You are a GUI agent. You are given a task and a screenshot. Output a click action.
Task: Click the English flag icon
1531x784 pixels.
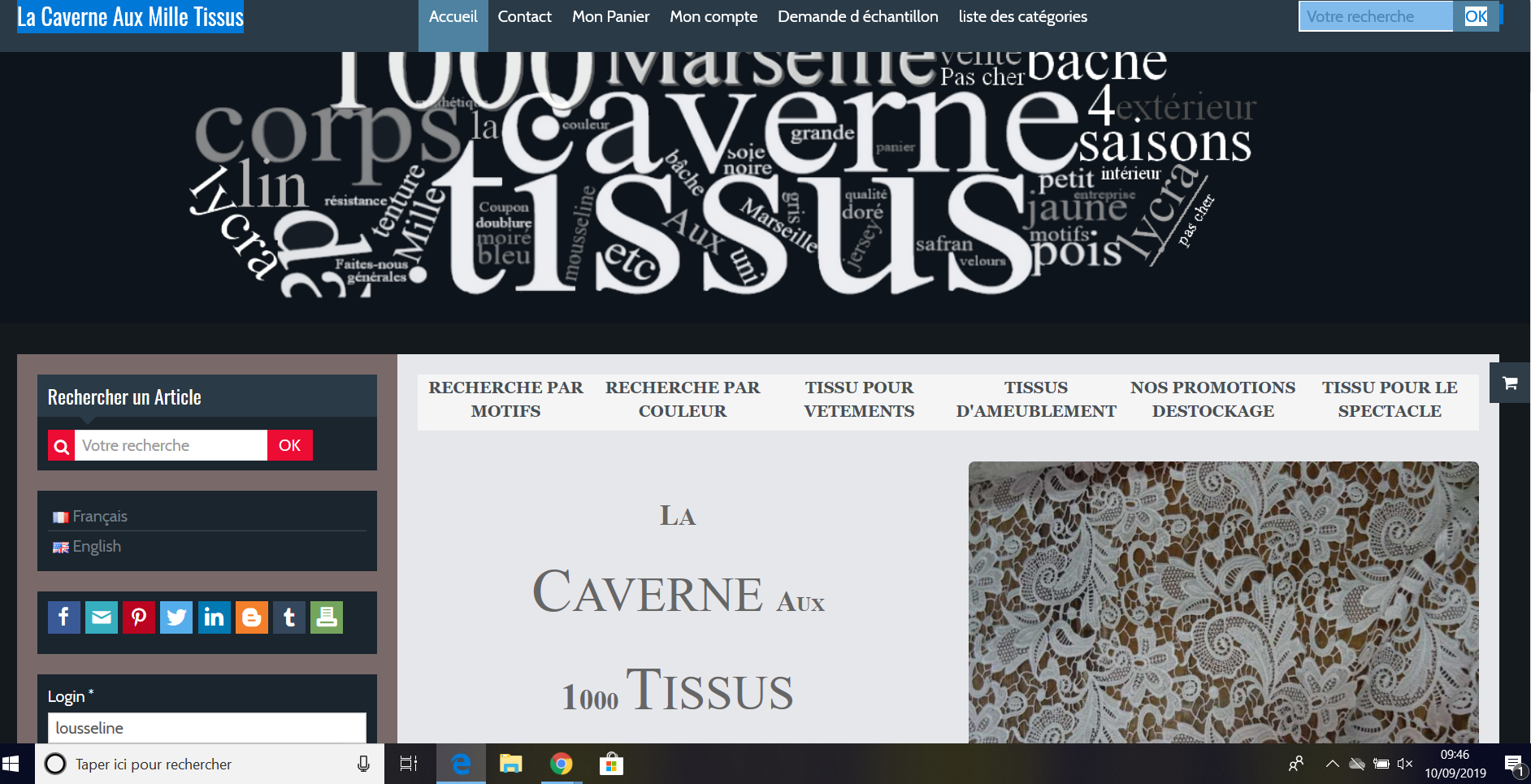(x=61, y=548)
